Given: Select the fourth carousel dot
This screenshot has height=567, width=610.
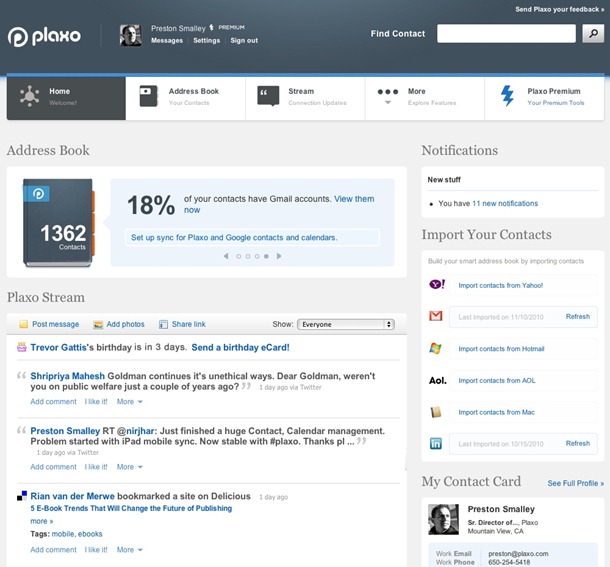Looking at the screenshot, I should 266,256.
